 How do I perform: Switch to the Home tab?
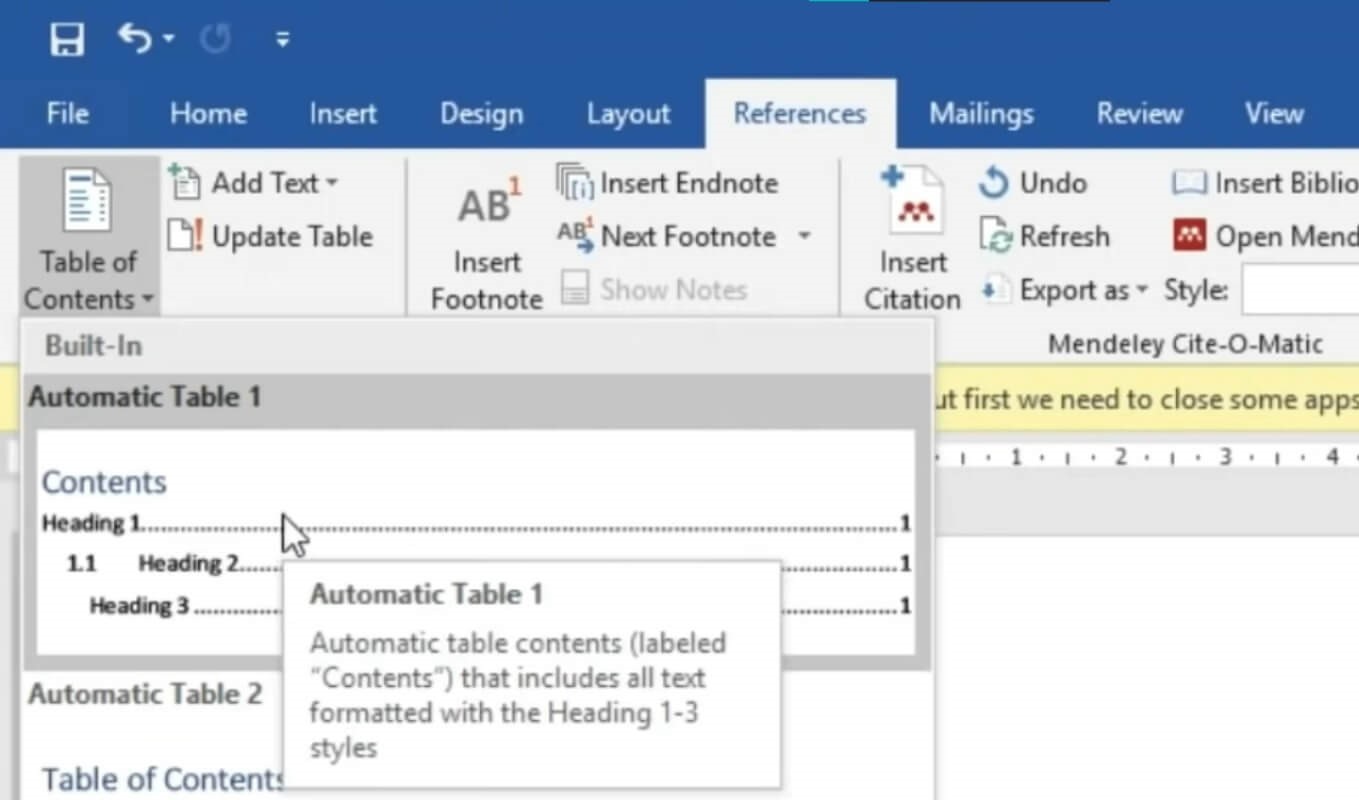click(x=207, y=113)
